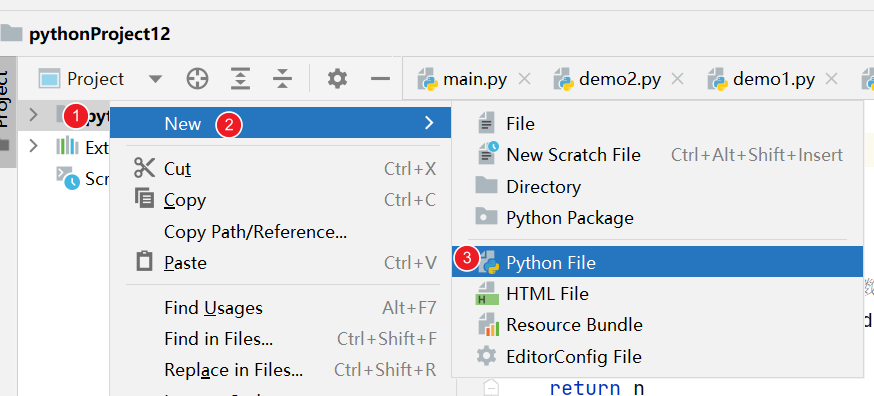Open the New submenu entry
Viewport: 874px width, 396px height.
280,123
